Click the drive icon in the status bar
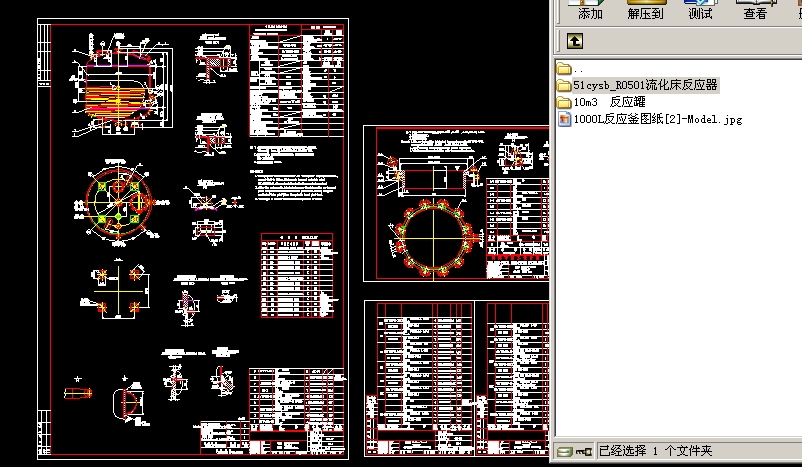 click(565, 452)
